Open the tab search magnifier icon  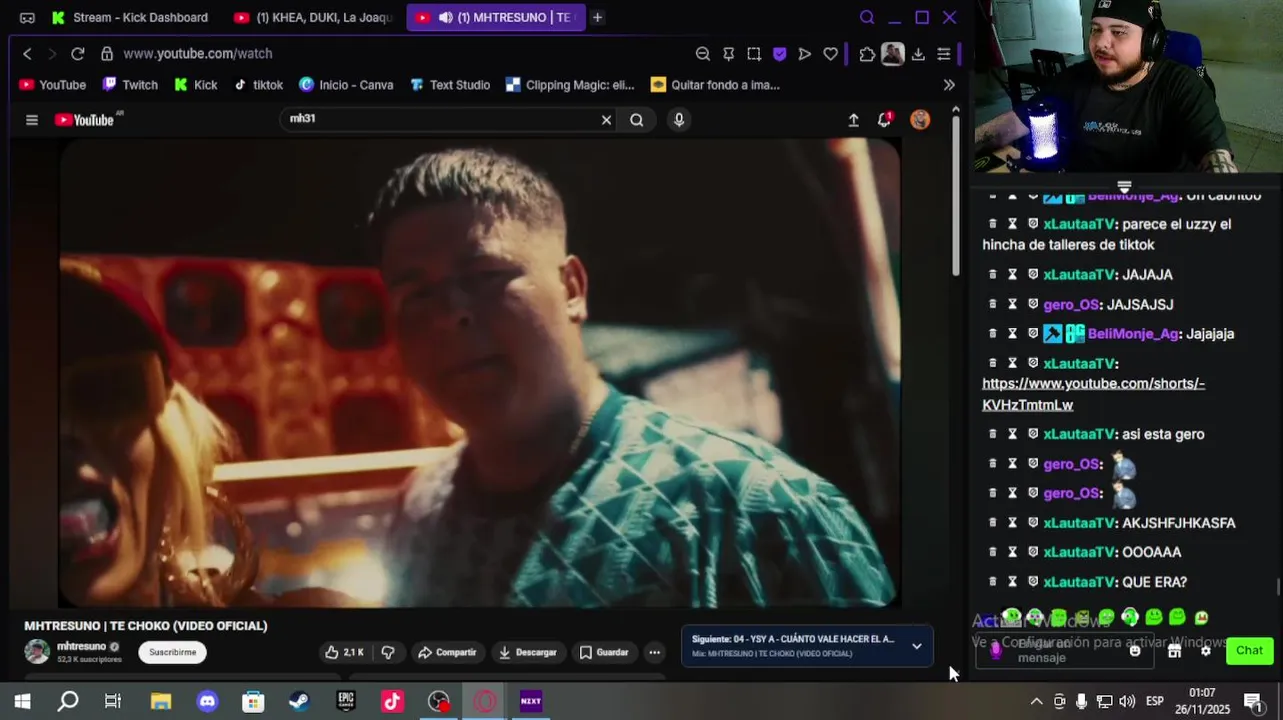867,17
